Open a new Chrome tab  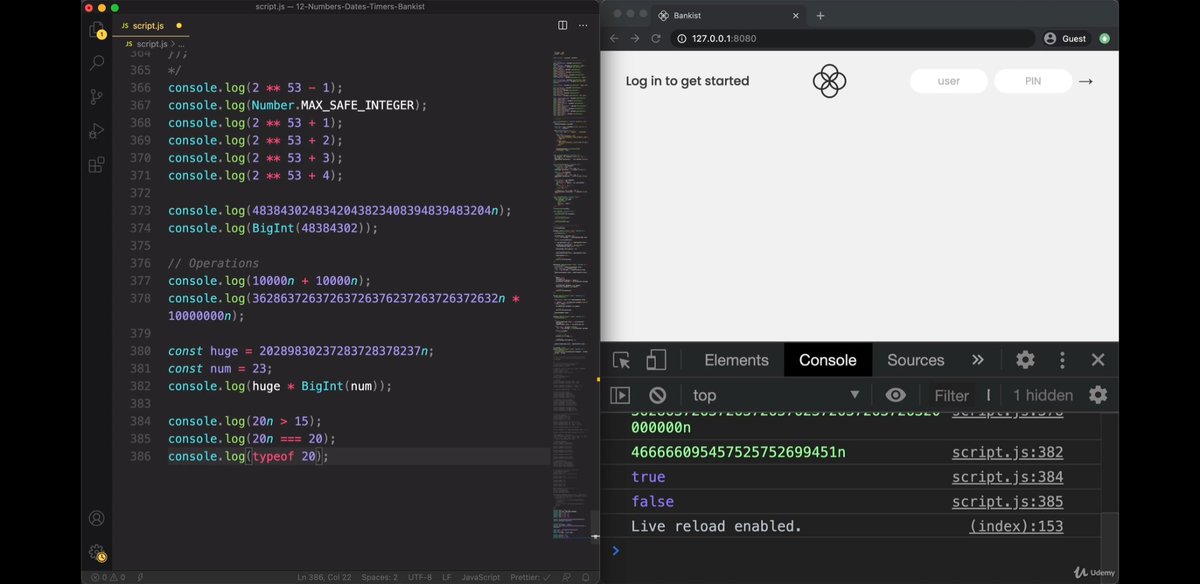(x=820, y=15)
